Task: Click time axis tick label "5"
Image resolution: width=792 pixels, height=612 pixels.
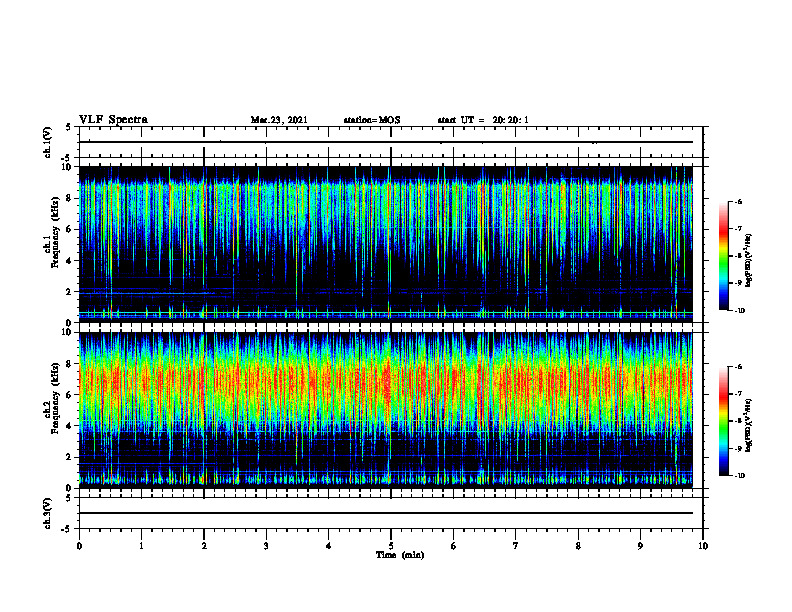Action: 391,546
